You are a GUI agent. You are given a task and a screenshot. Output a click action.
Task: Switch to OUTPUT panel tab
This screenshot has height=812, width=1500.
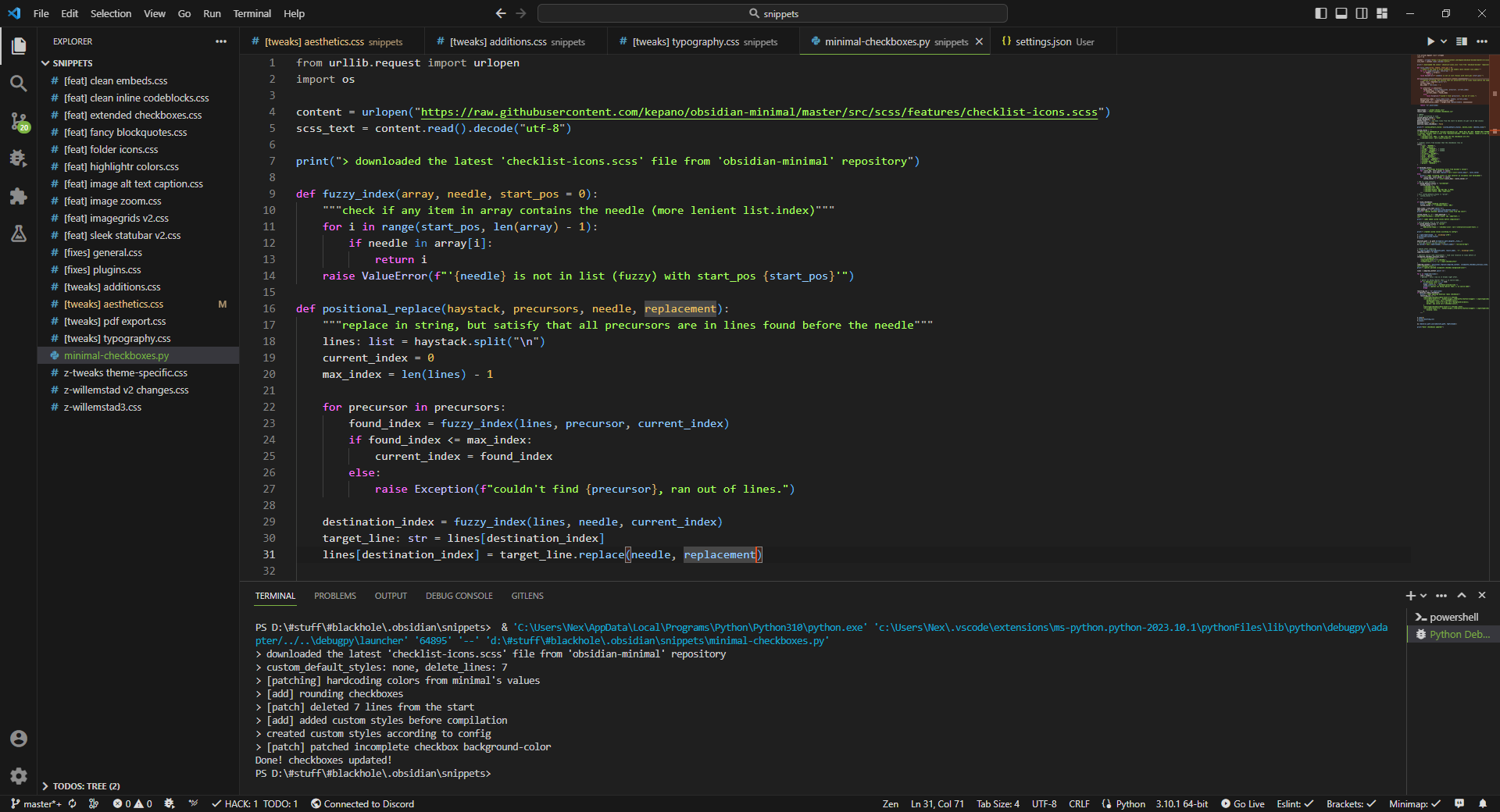point(391,596)
